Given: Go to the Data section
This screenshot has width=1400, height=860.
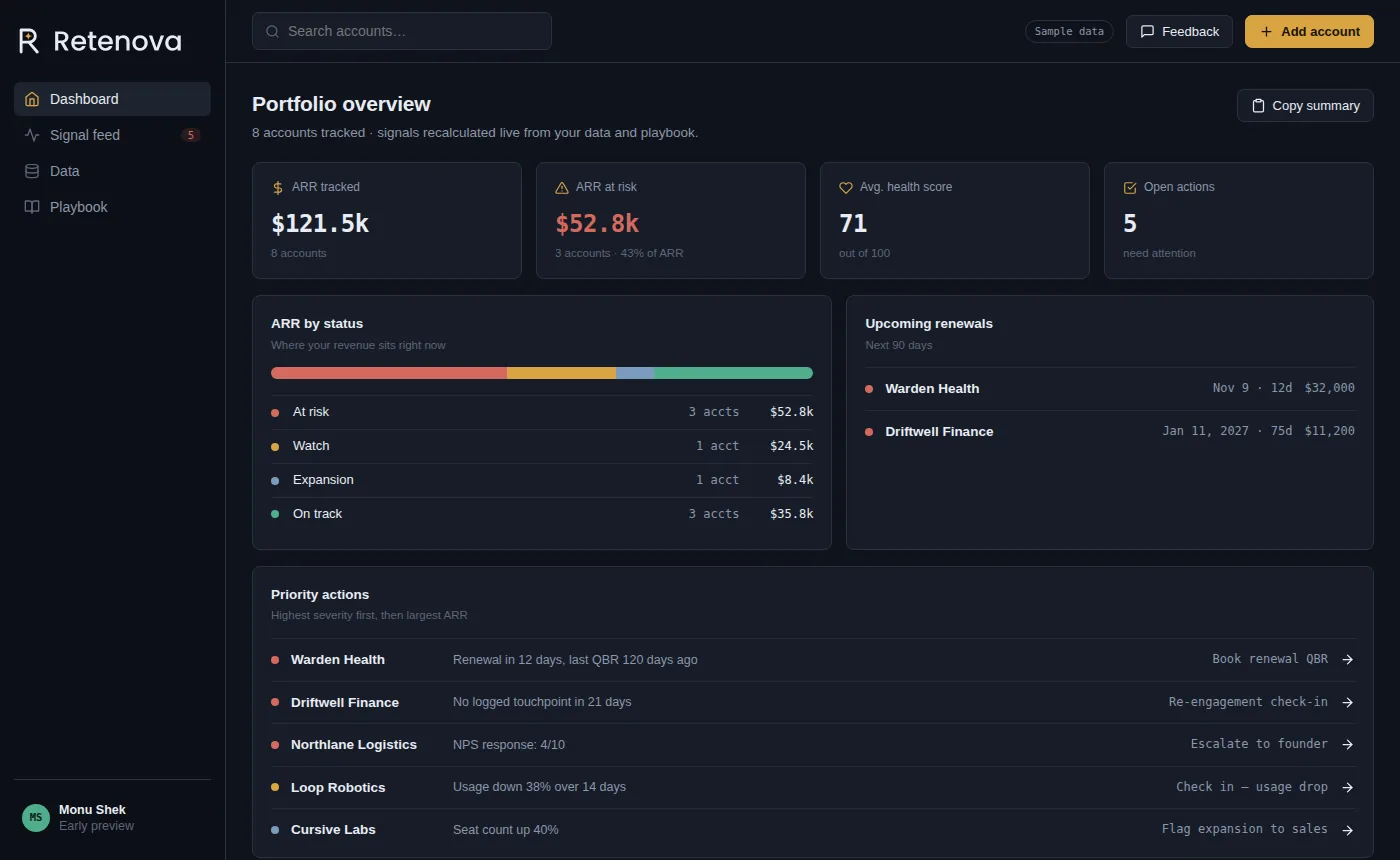Looking at the screenshot, I should point(112,171).
